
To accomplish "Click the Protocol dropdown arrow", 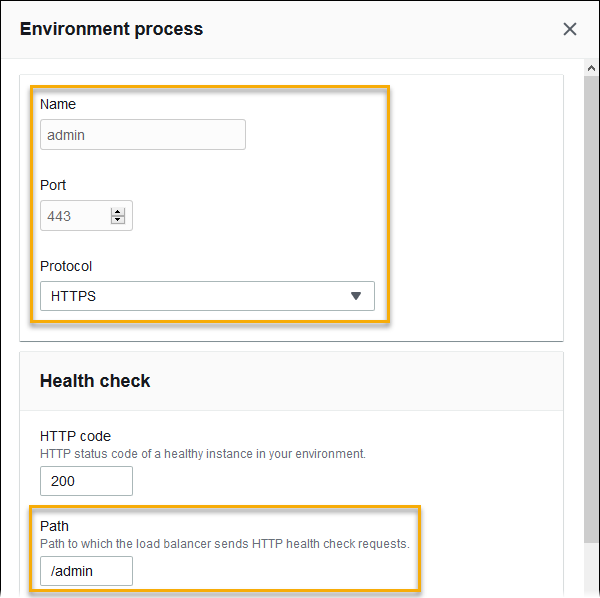I will [355, 296].
